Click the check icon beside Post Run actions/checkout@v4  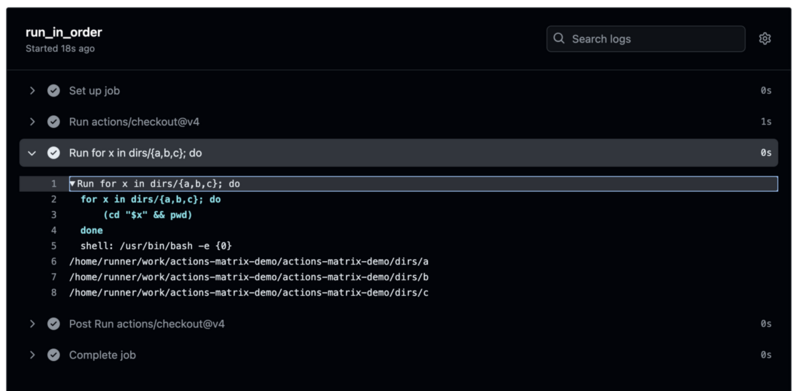(x=54, y=324)
